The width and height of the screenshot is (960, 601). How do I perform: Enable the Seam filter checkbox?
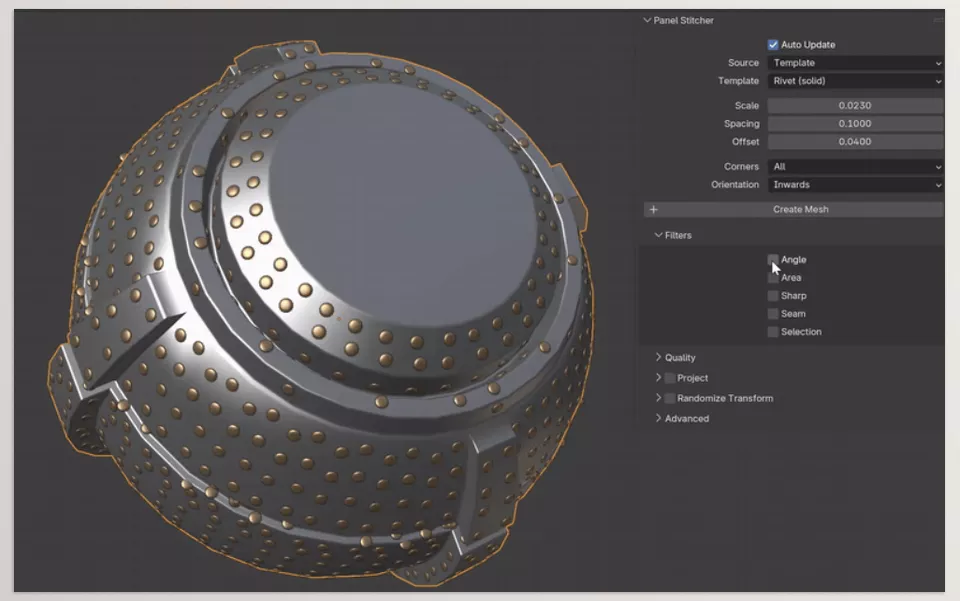coord(773,314)
